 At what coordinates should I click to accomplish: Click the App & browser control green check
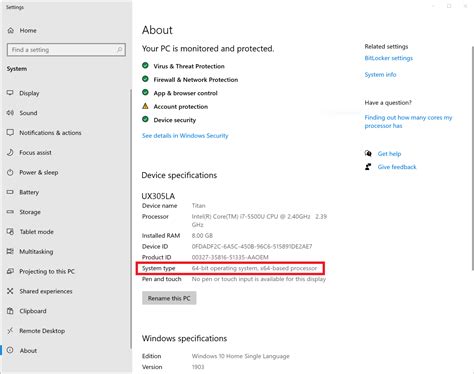click(x=145, y=92)
